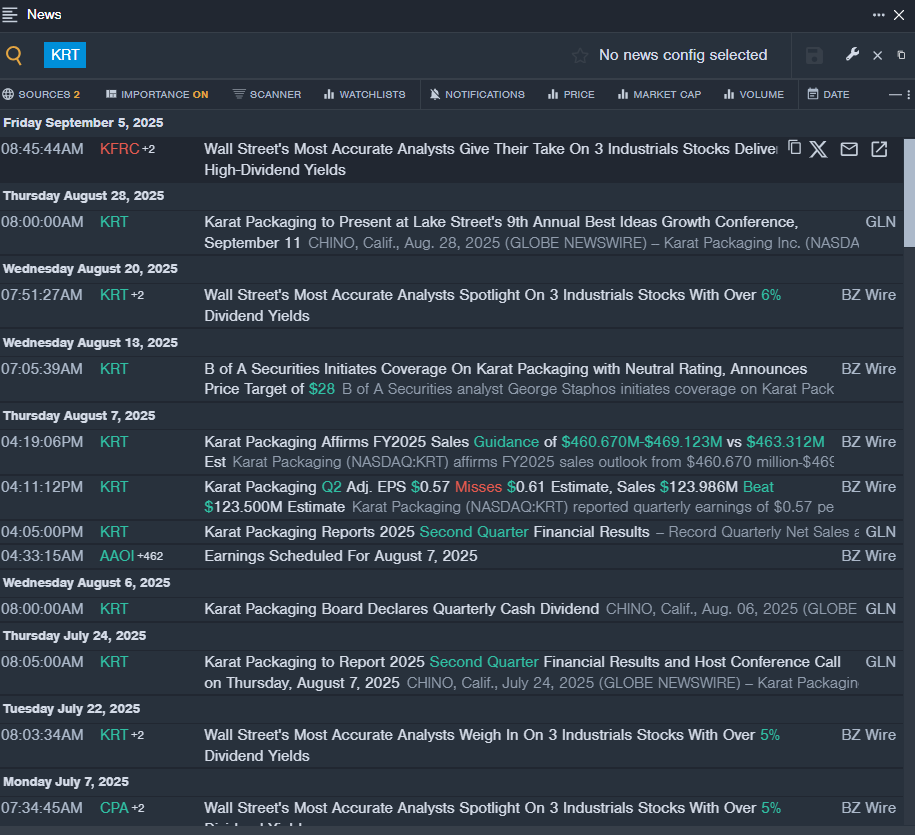915x835 pixels.
Task: Open the Sources filter dropdown
Action: tap(41, 95)
